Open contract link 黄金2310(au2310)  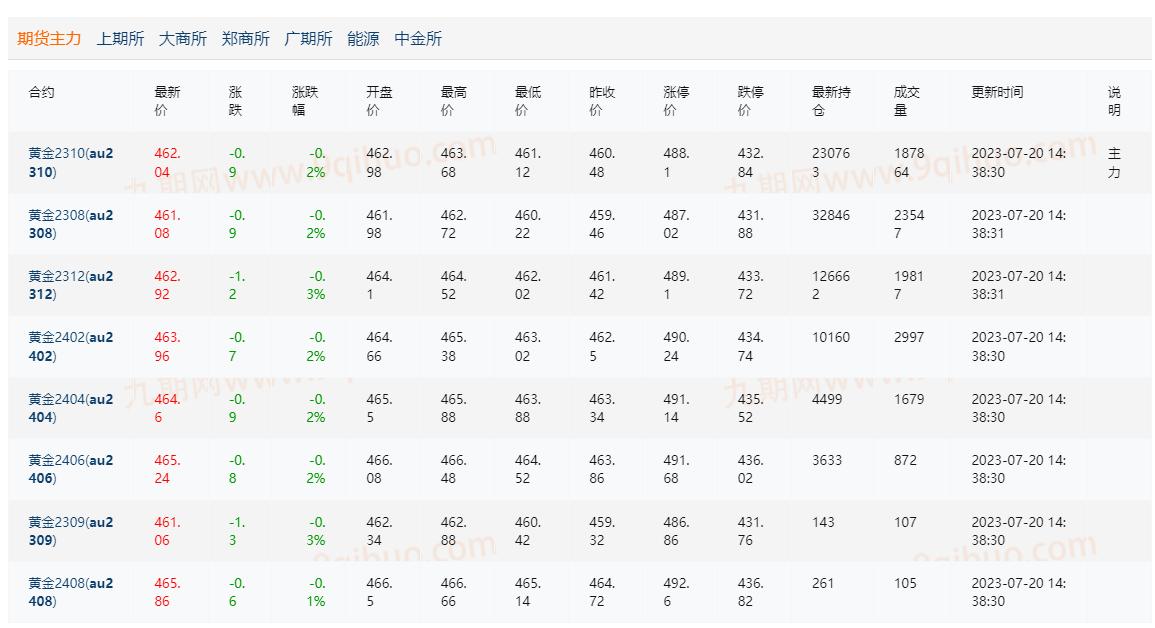tap(71, 163)
